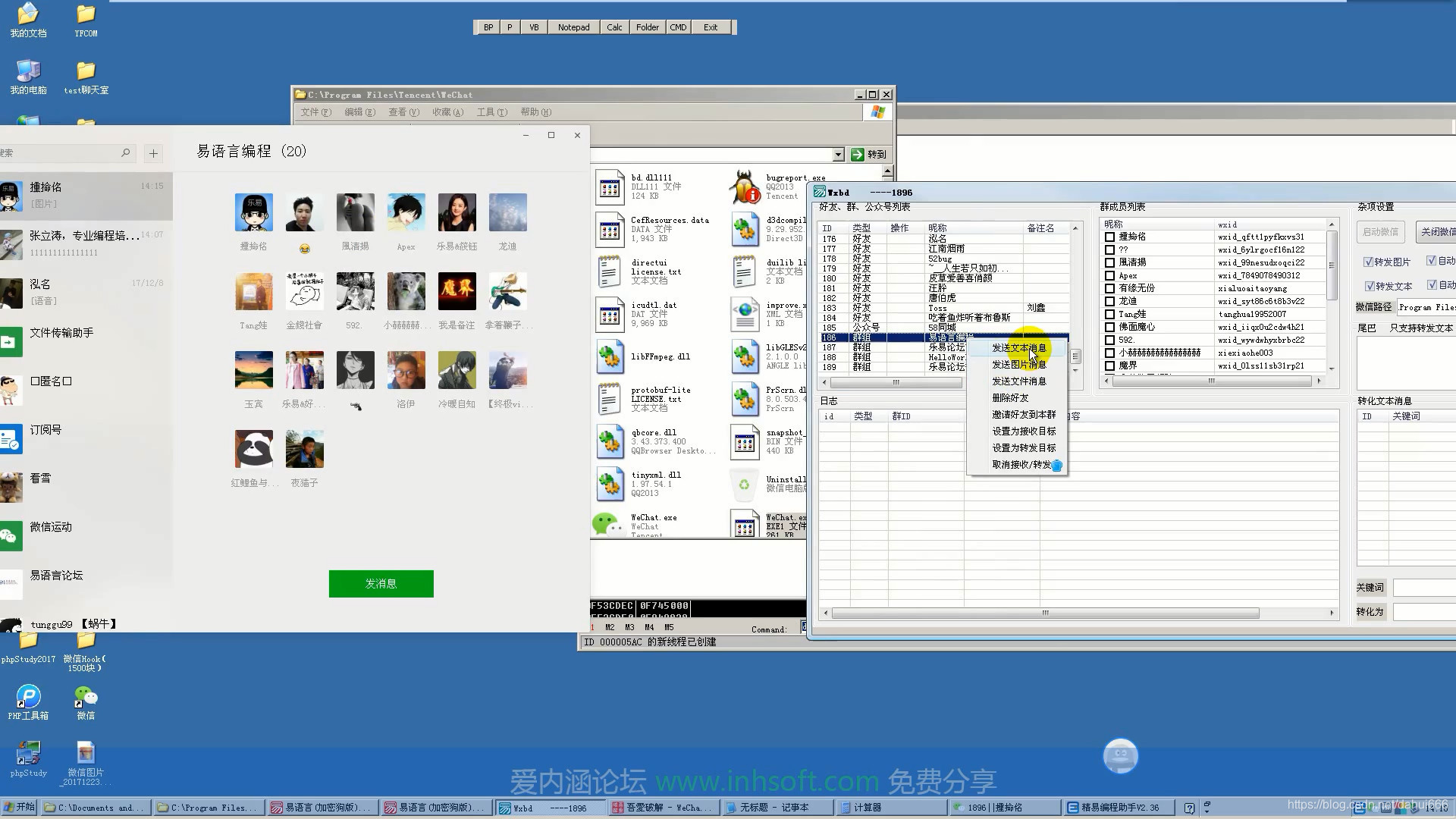The width and height of the screenshot is (1456, 819).
Task: Select the directui license.txt file icon
Action: click(x=610, y=271)
